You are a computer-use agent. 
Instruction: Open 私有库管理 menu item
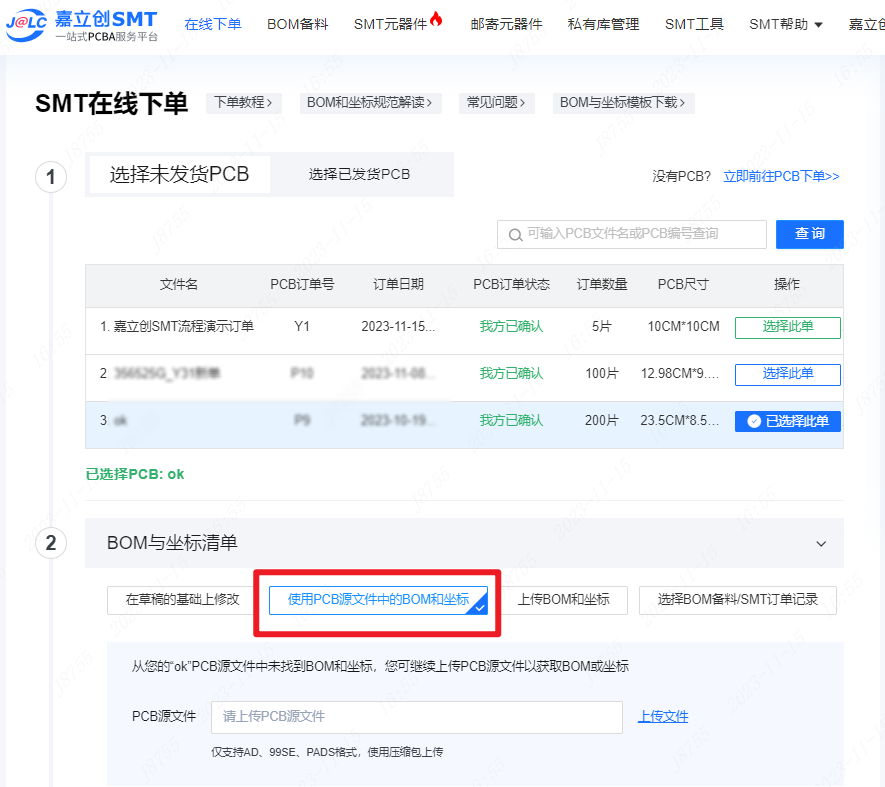click(603, 24)
